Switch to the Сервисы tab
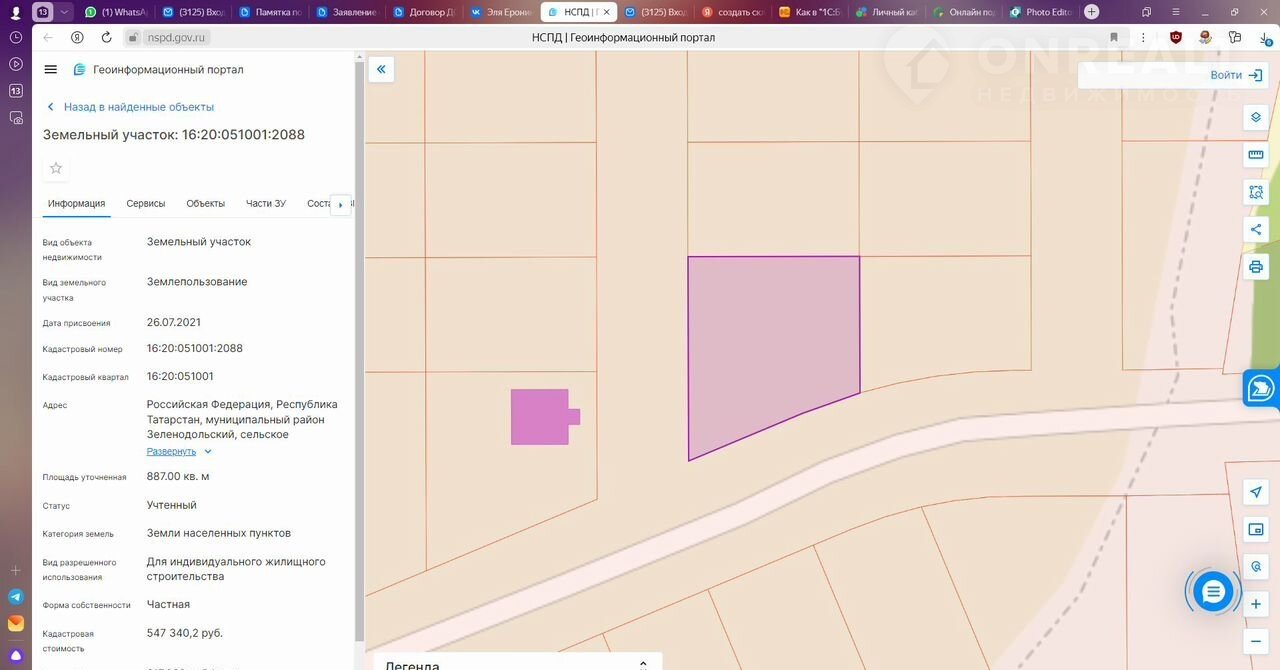Viewport: 1280px width, 670px height. tap(146, 204)
